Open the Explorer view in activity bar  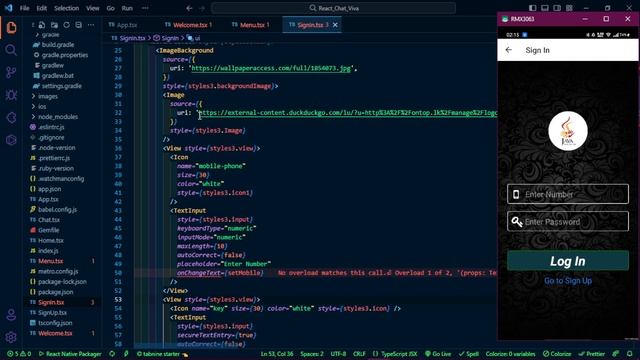(x=11, y=27)
